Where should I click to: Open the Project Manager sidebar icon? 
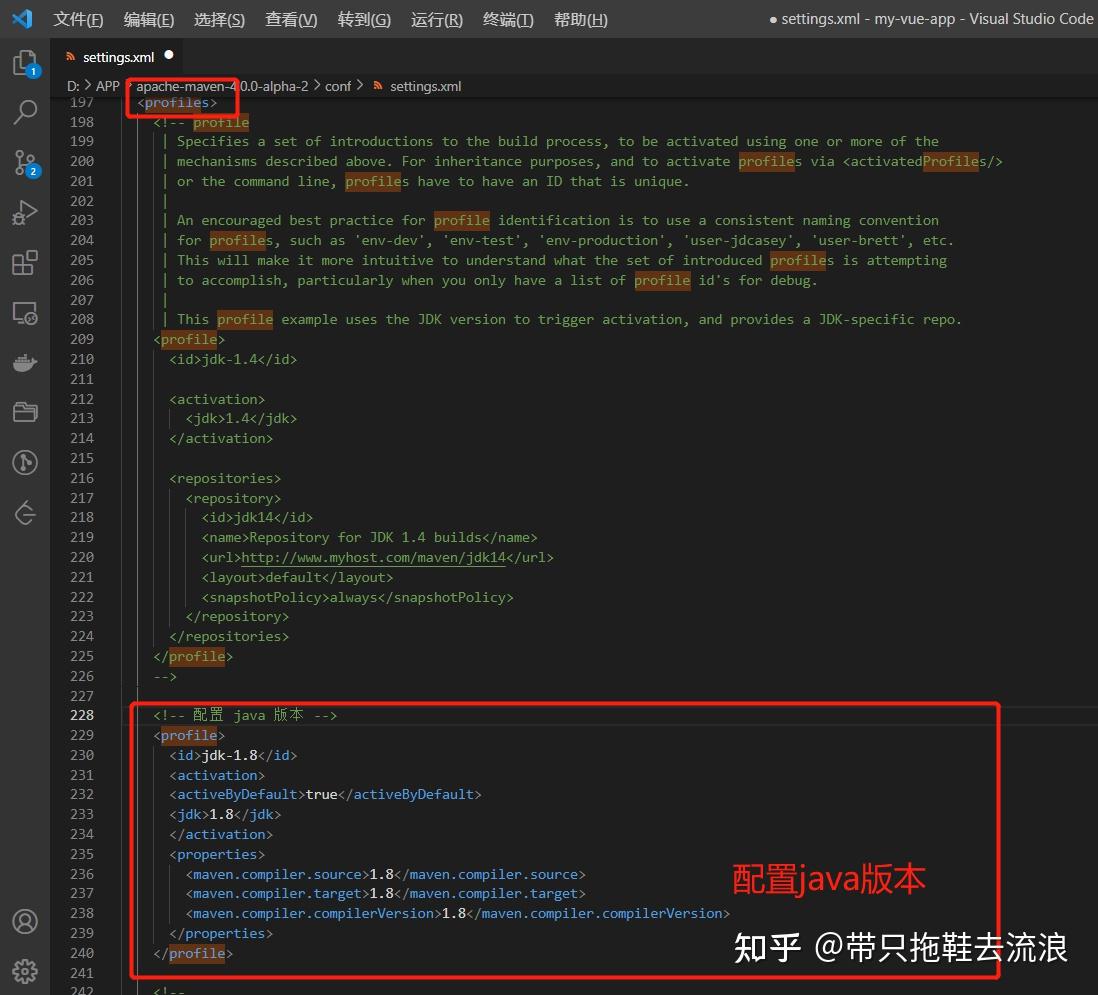coord(25,412)
